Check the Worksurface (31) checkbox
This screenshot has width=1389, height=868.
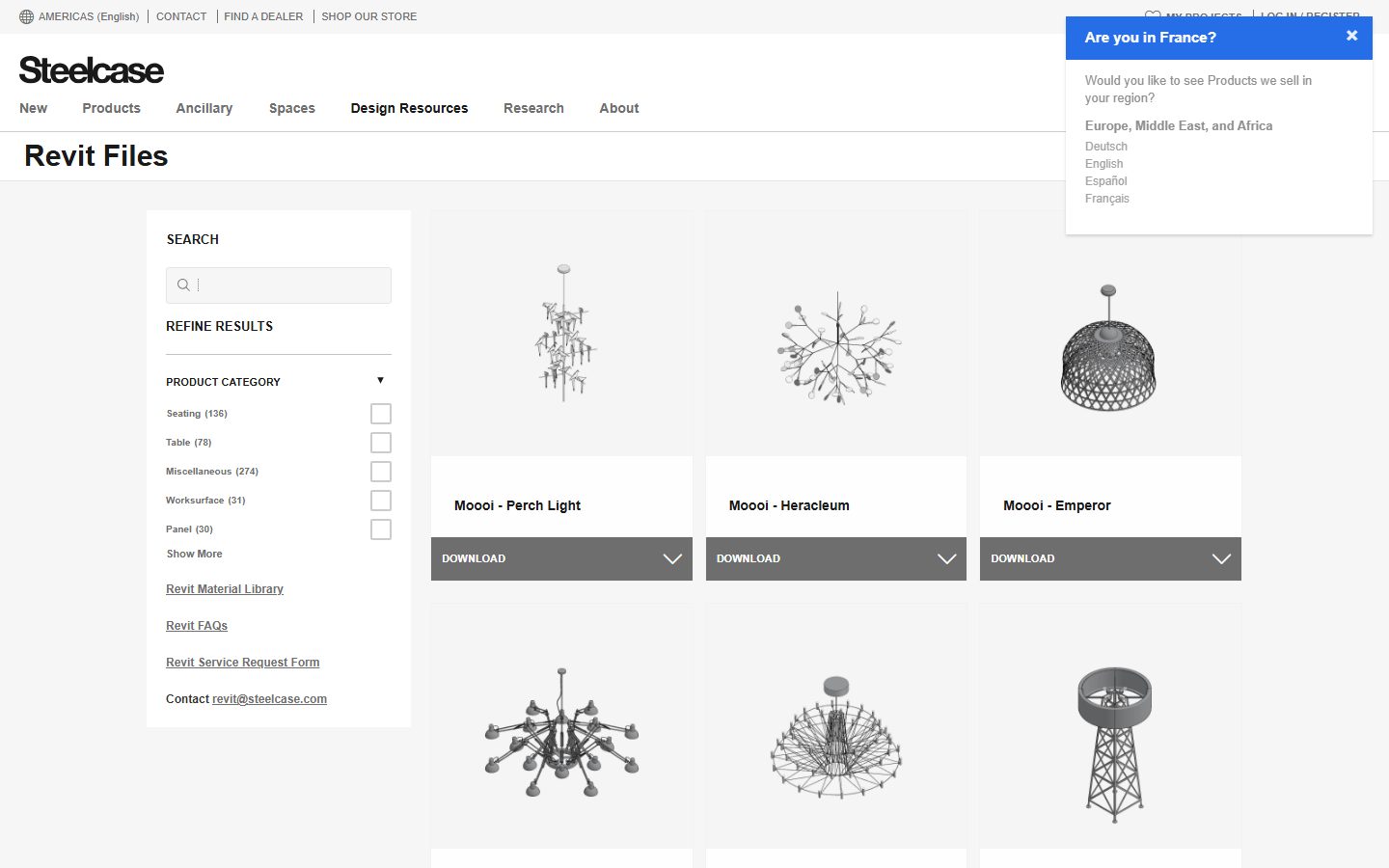tap(381, 501)
